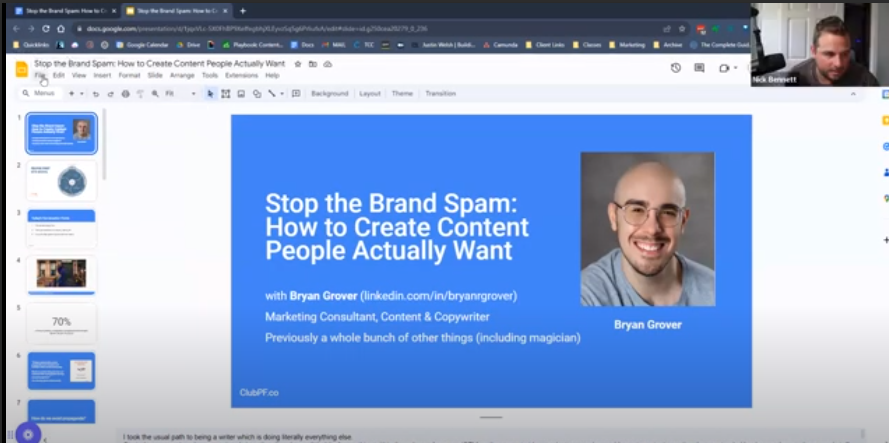Select the Line tool

pos(272,94)
